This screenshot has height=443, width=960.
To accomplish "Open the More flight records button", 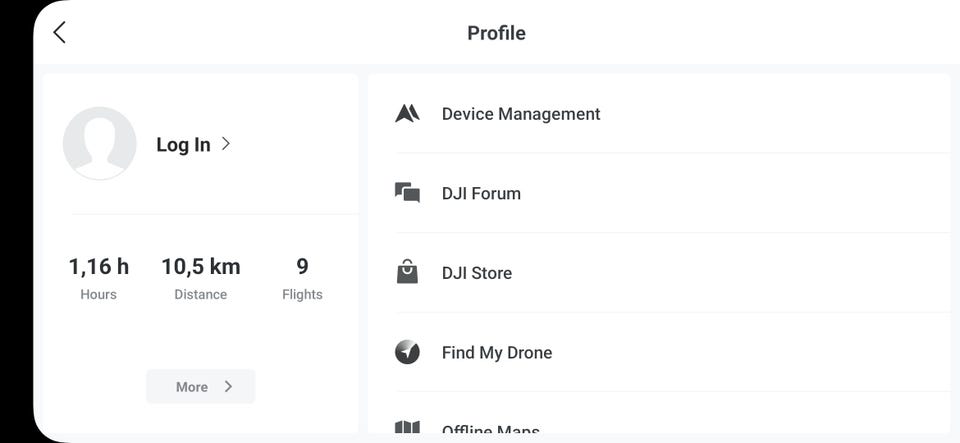I will (200, 387).
